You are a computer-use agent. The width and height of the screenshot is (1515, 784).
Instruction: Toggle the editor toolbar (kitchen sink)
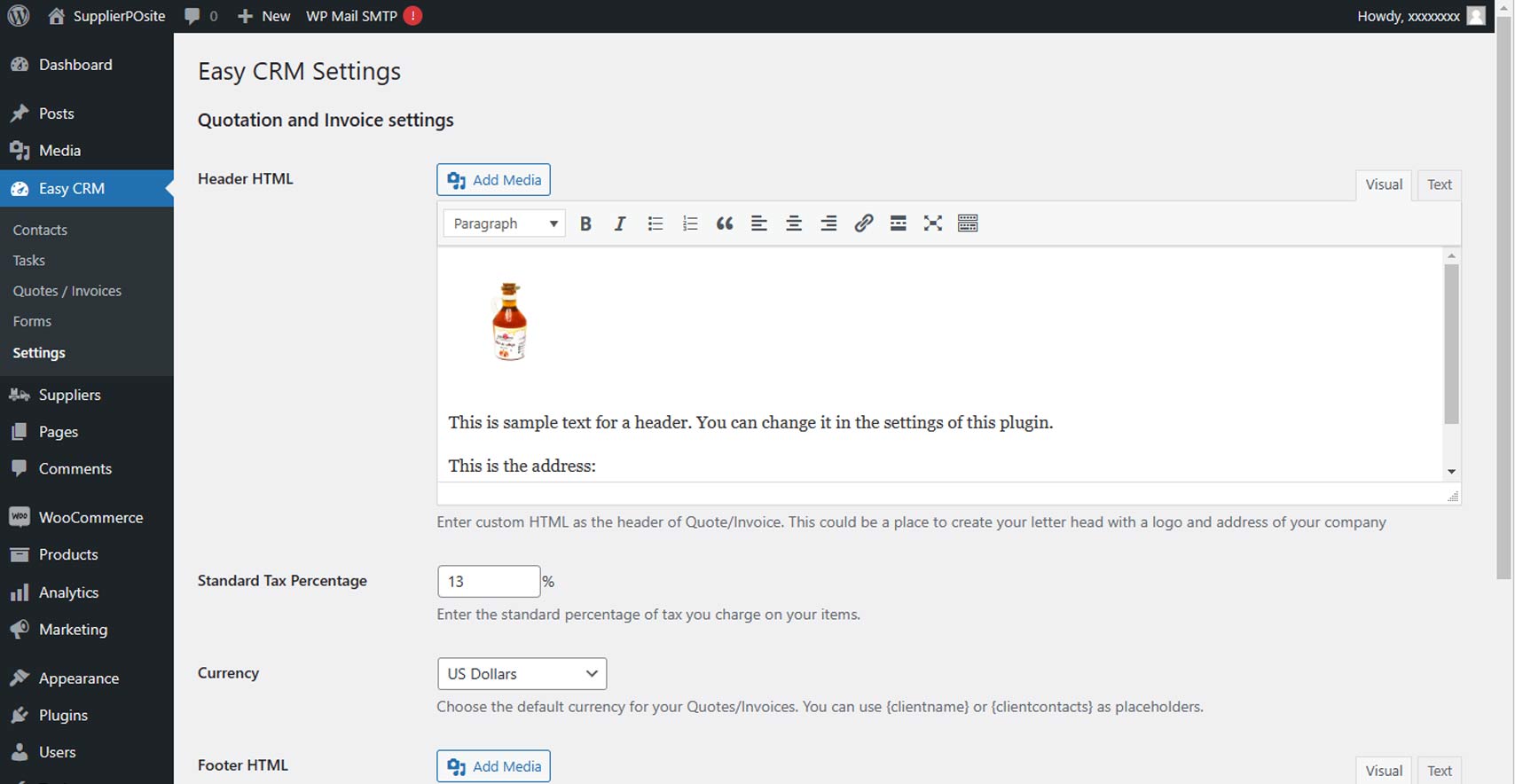(968, 223)
